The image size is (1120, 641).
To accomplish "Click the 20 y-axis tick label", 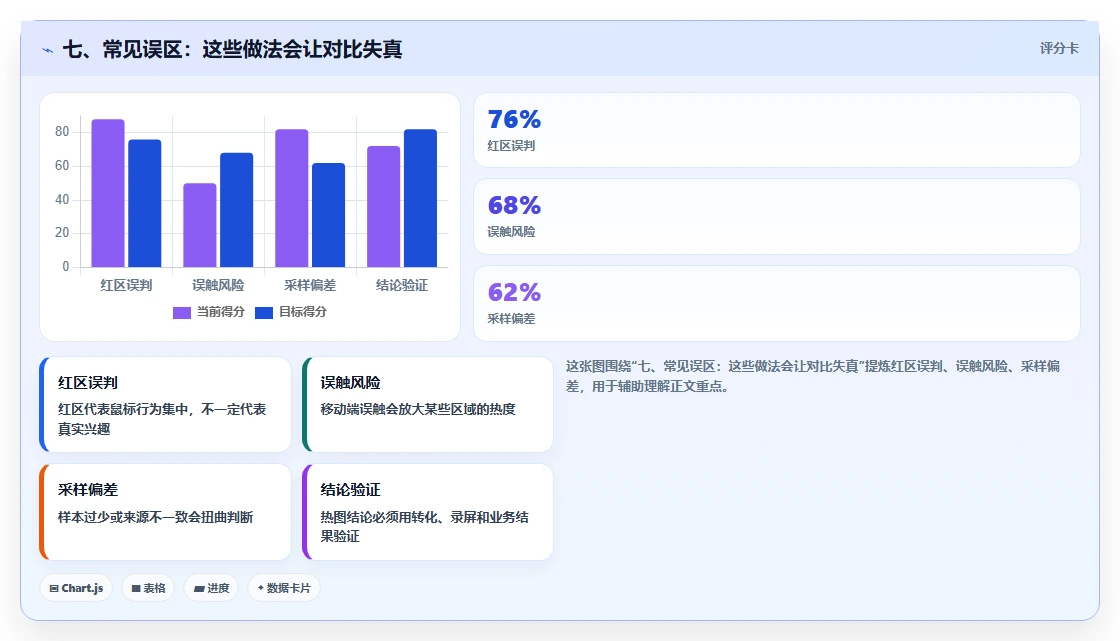I will (x=62, y=232).
